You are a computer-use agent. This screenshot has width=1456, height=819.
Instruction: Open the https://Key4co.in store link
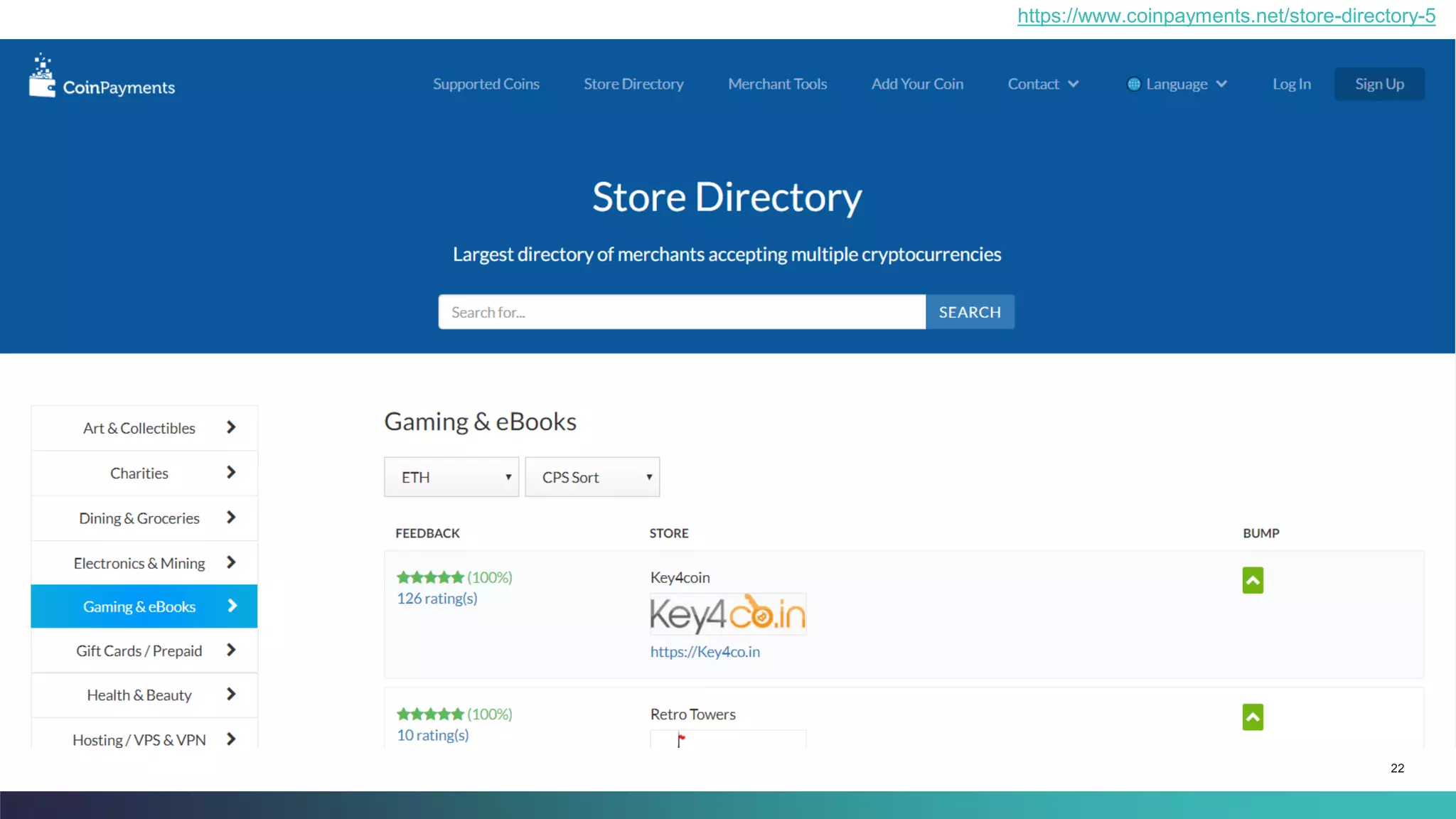pyautogui.click(x=705, y=652)
